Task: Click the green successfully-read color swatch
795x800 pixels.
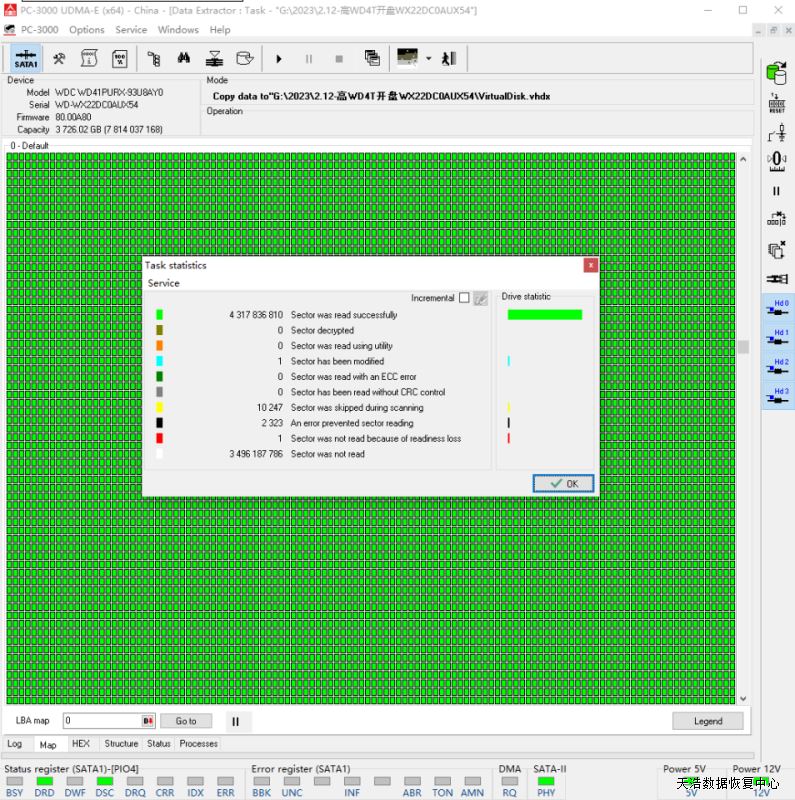Action: click(x=159, y=315)
